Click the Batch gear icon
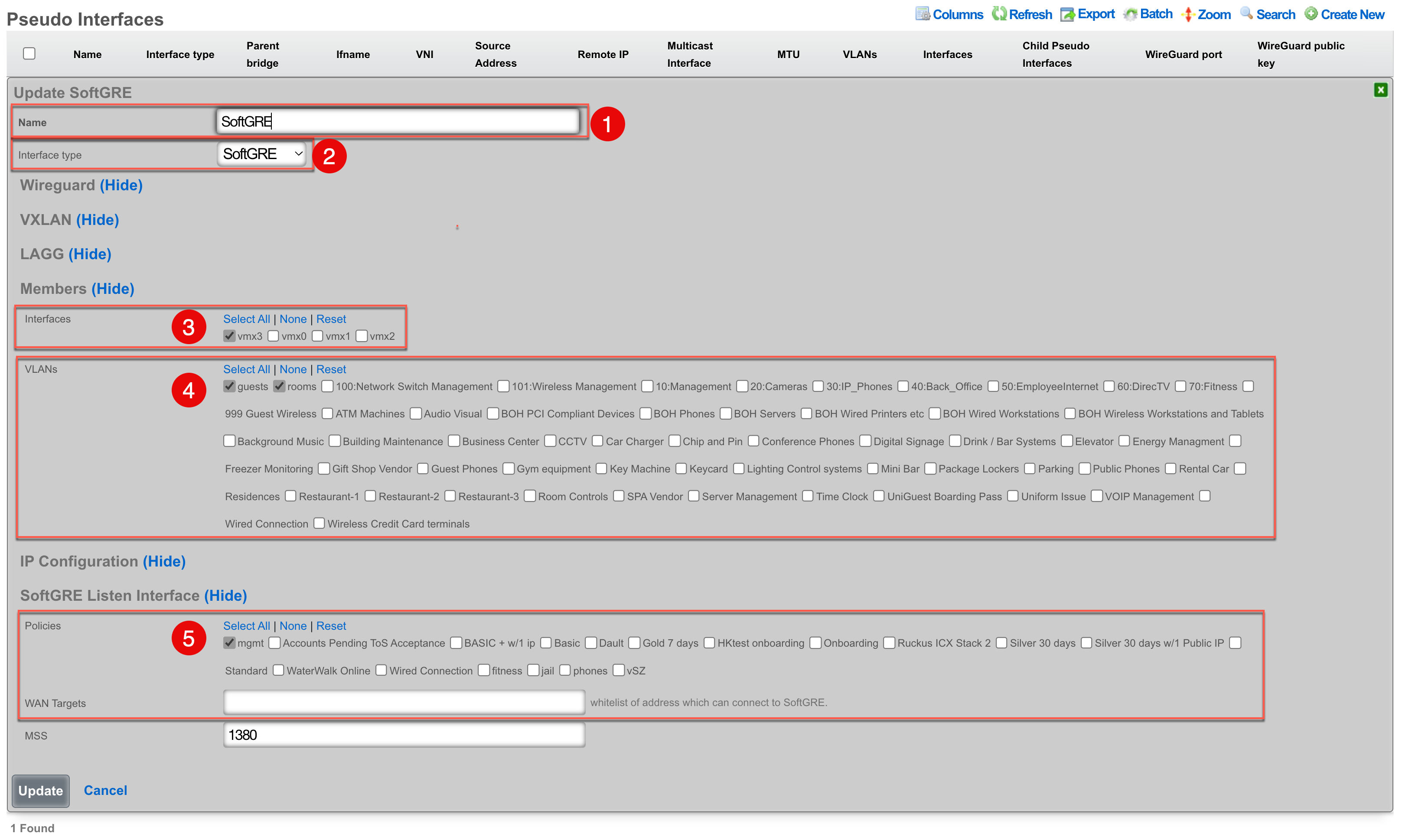The height and width of the screenshot is (840, 1415). tap(1130, 13)
